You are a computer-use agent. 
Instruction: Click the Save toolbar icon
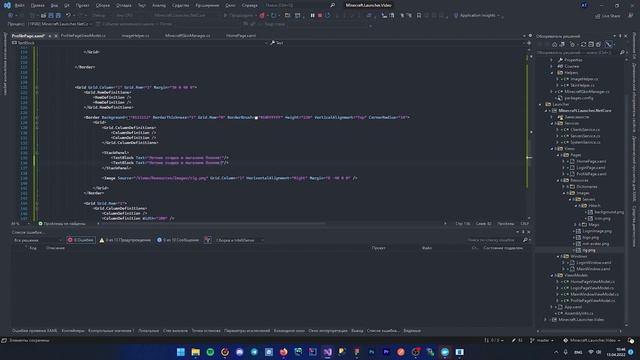point(51,16)
